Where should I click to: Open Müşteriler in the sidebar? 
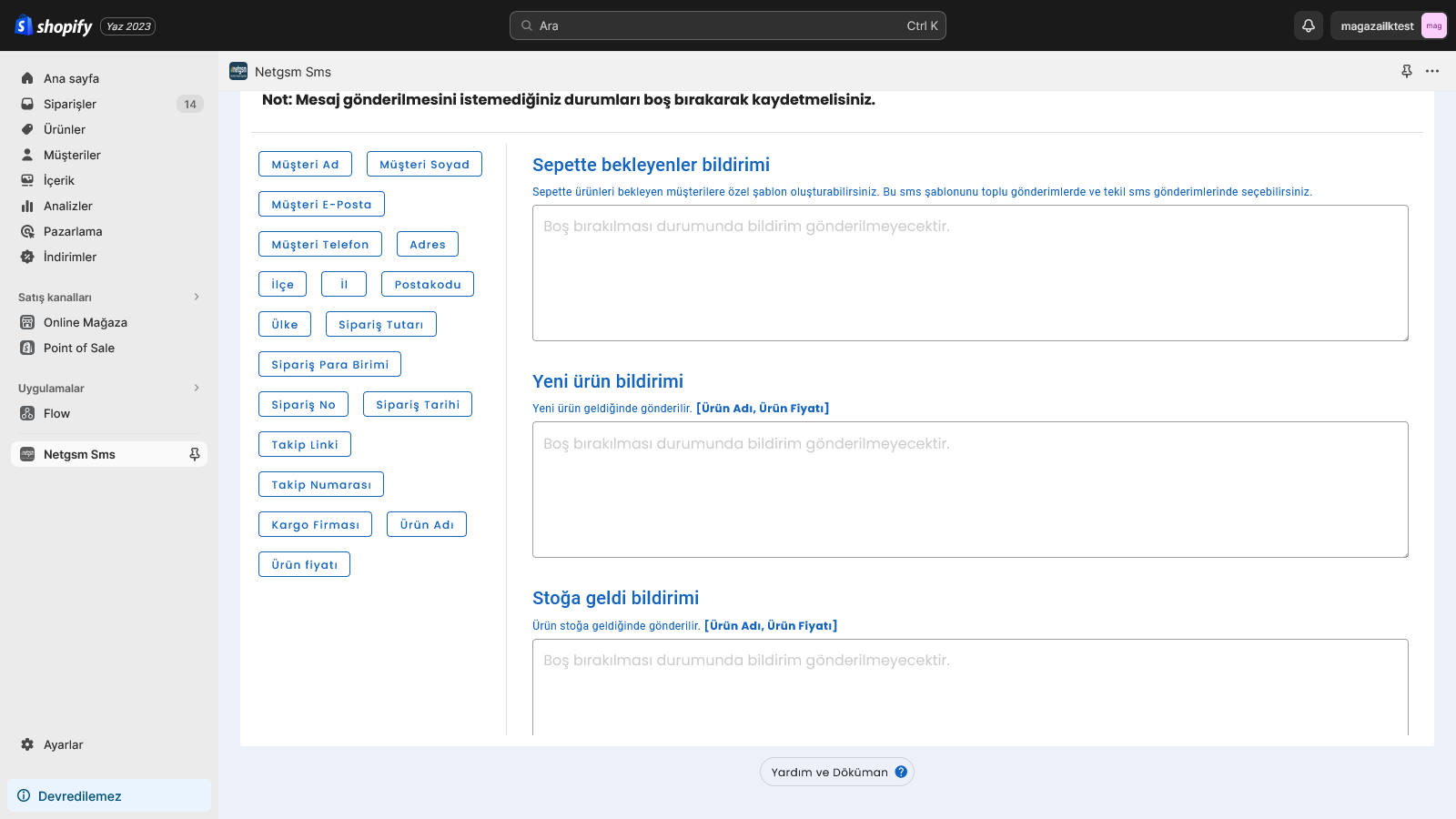coord(109,155)
